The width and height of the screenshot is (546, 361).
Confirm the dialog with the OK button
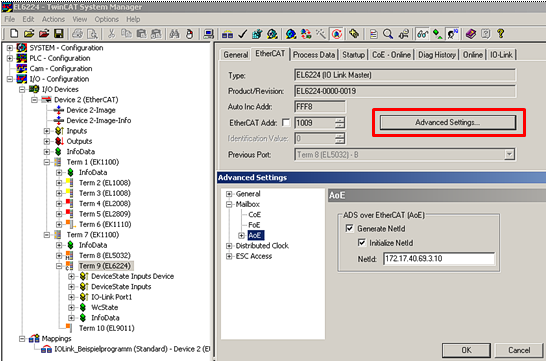tap(466, 350)
